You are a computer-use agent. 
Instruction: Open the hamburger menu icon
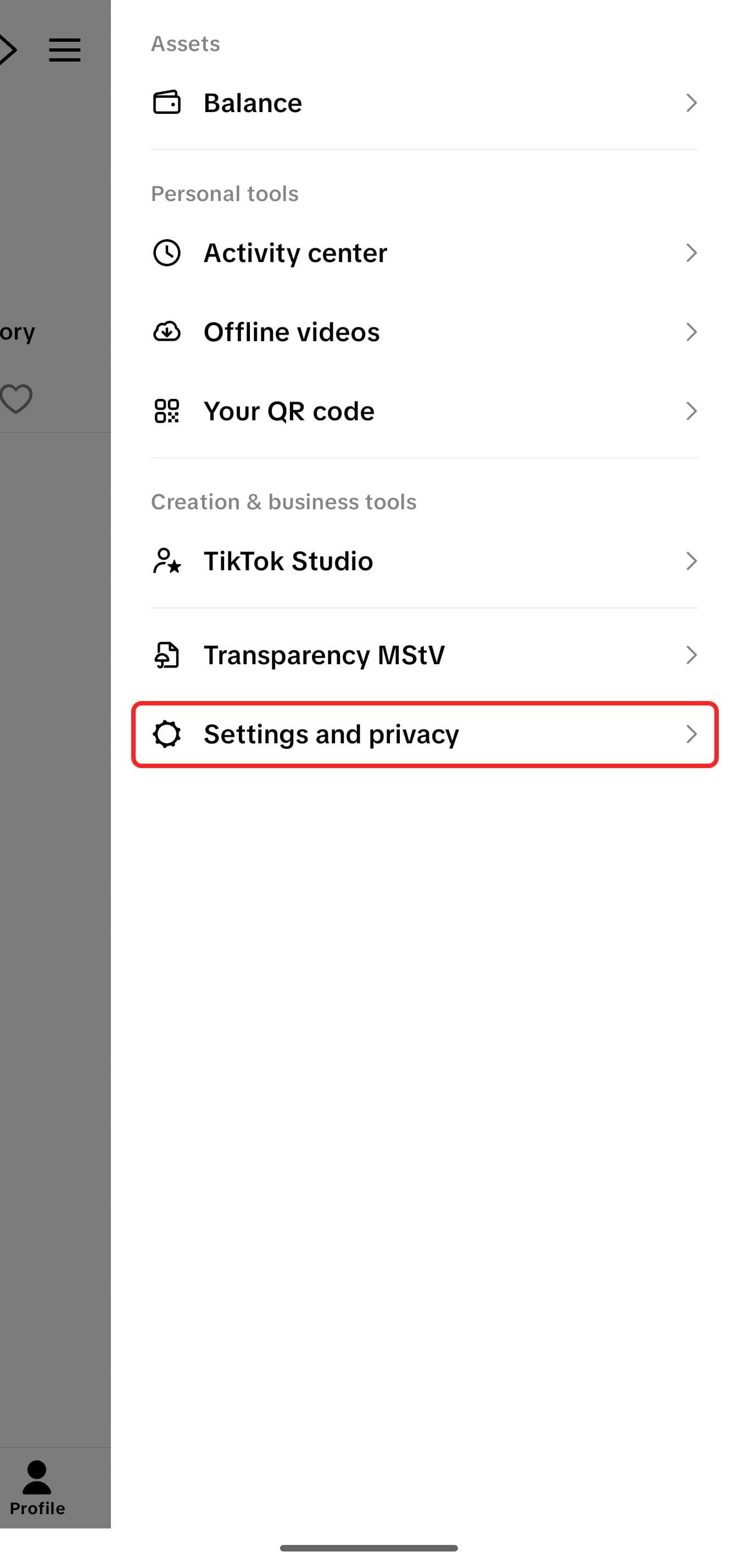point(64,50)
